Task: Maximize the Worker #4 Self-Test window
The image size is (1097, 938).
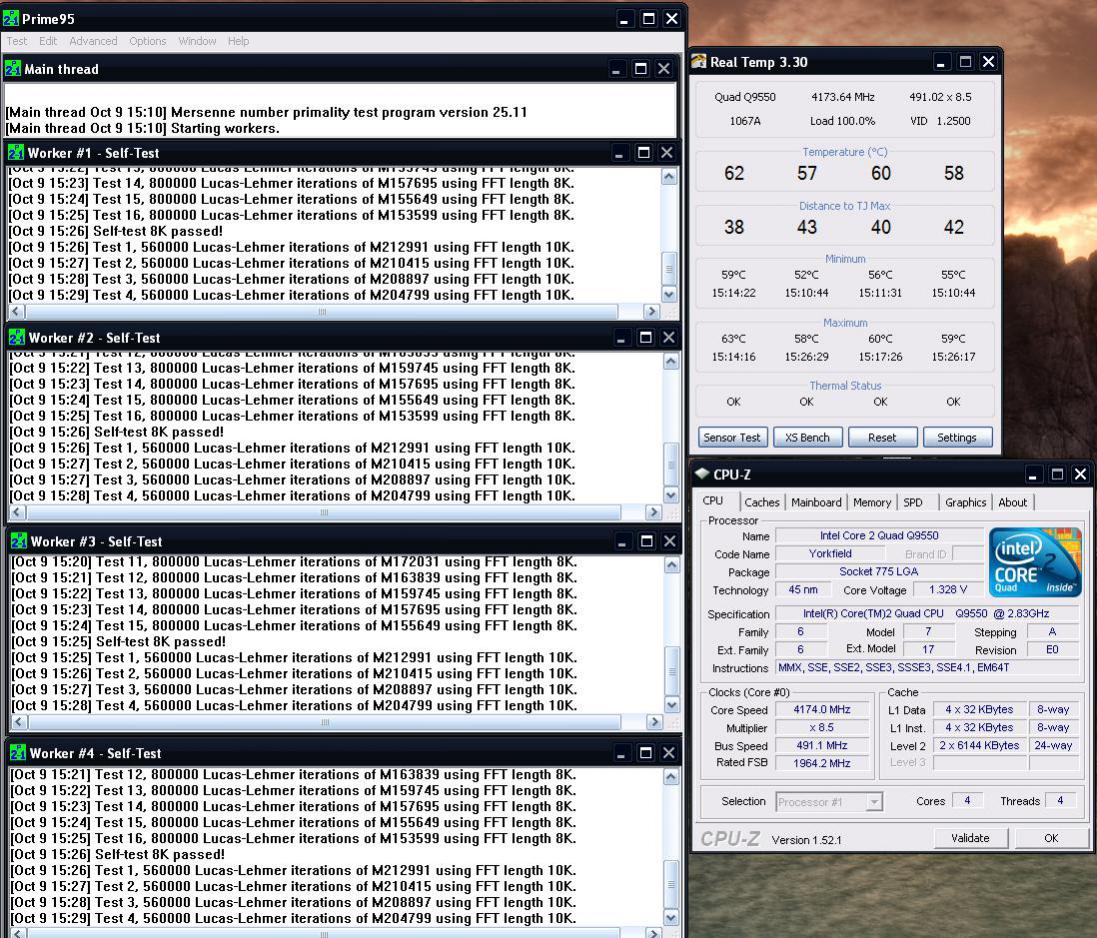Action: coord(646,753)
